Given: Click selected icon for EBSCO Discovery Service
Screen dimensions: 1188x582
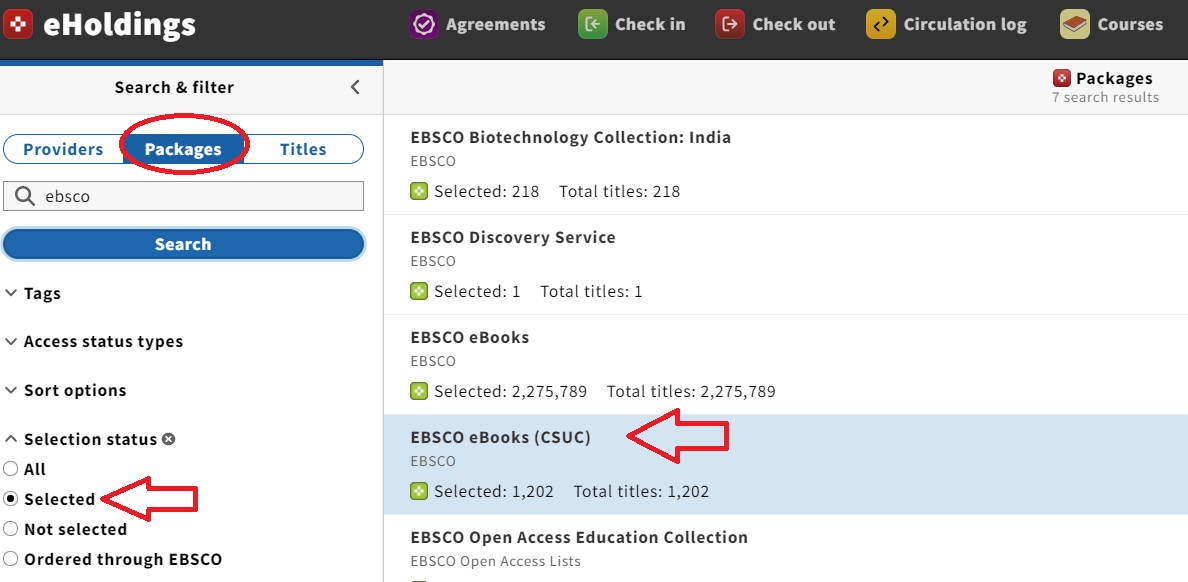Looking at the screenshot, I should coord(419,291).
